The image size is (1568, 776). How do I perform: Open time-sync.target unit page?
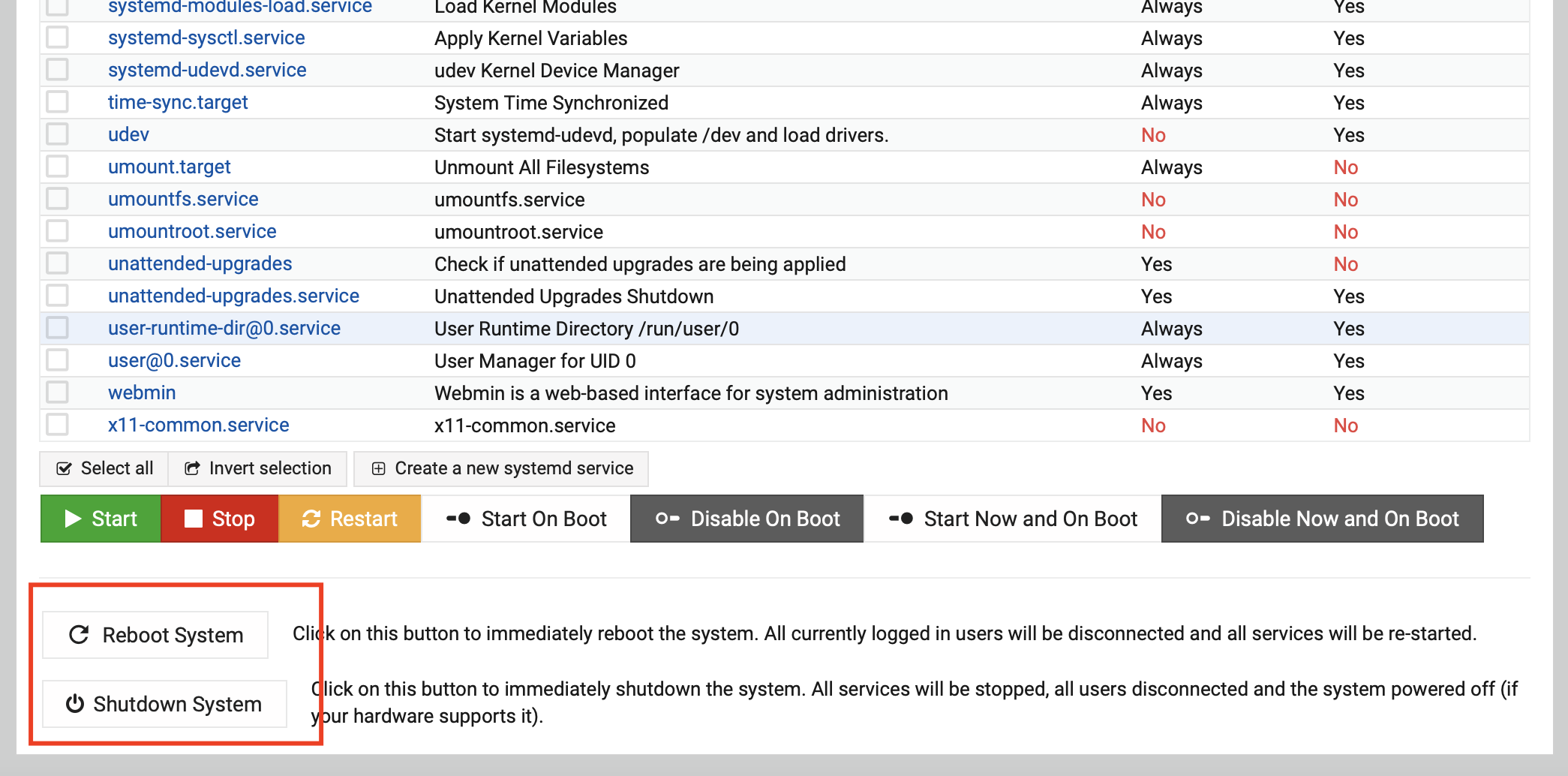click(x=178, y=103)
